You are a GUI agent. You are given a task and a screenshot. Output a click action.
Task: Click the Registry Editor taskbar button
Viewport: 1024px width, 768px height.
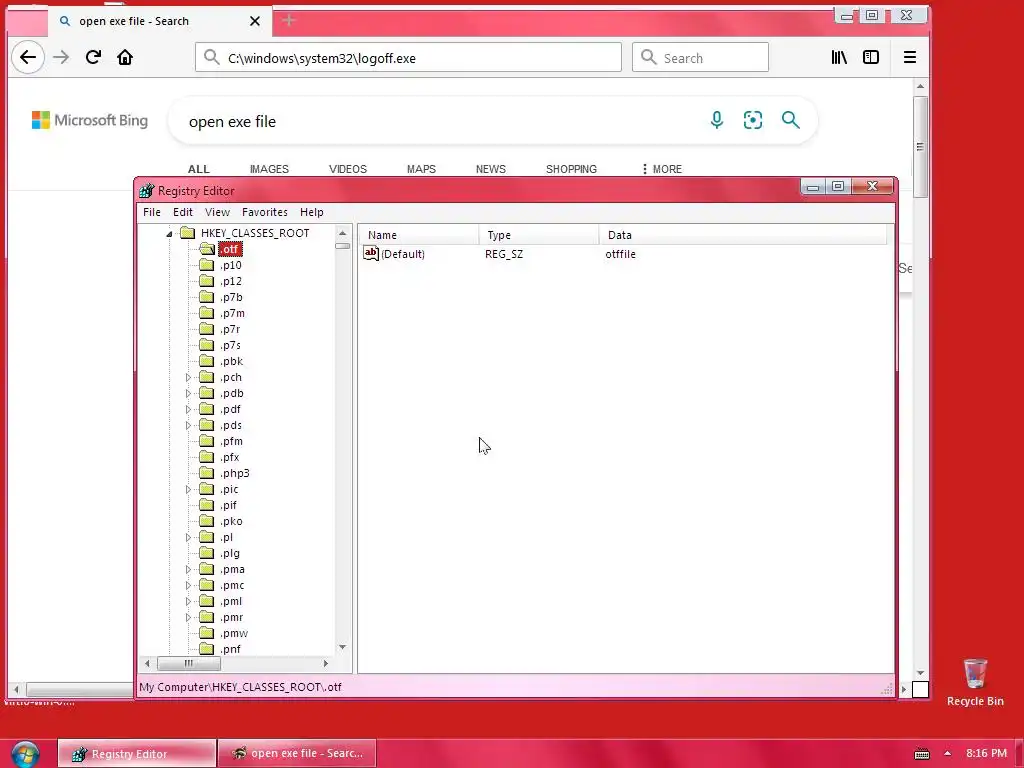coord(136,754)
